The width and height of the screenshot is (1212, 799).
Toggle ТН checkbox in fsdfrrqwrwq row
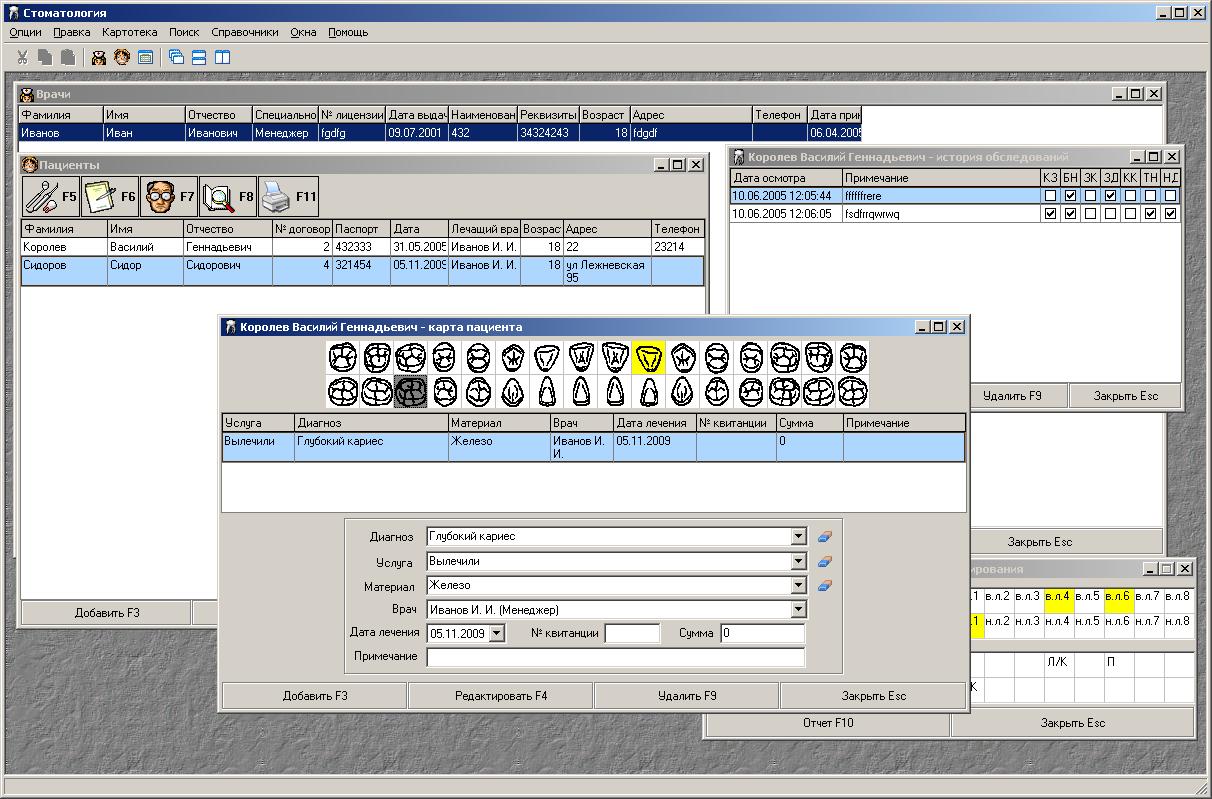[1150, 214]
